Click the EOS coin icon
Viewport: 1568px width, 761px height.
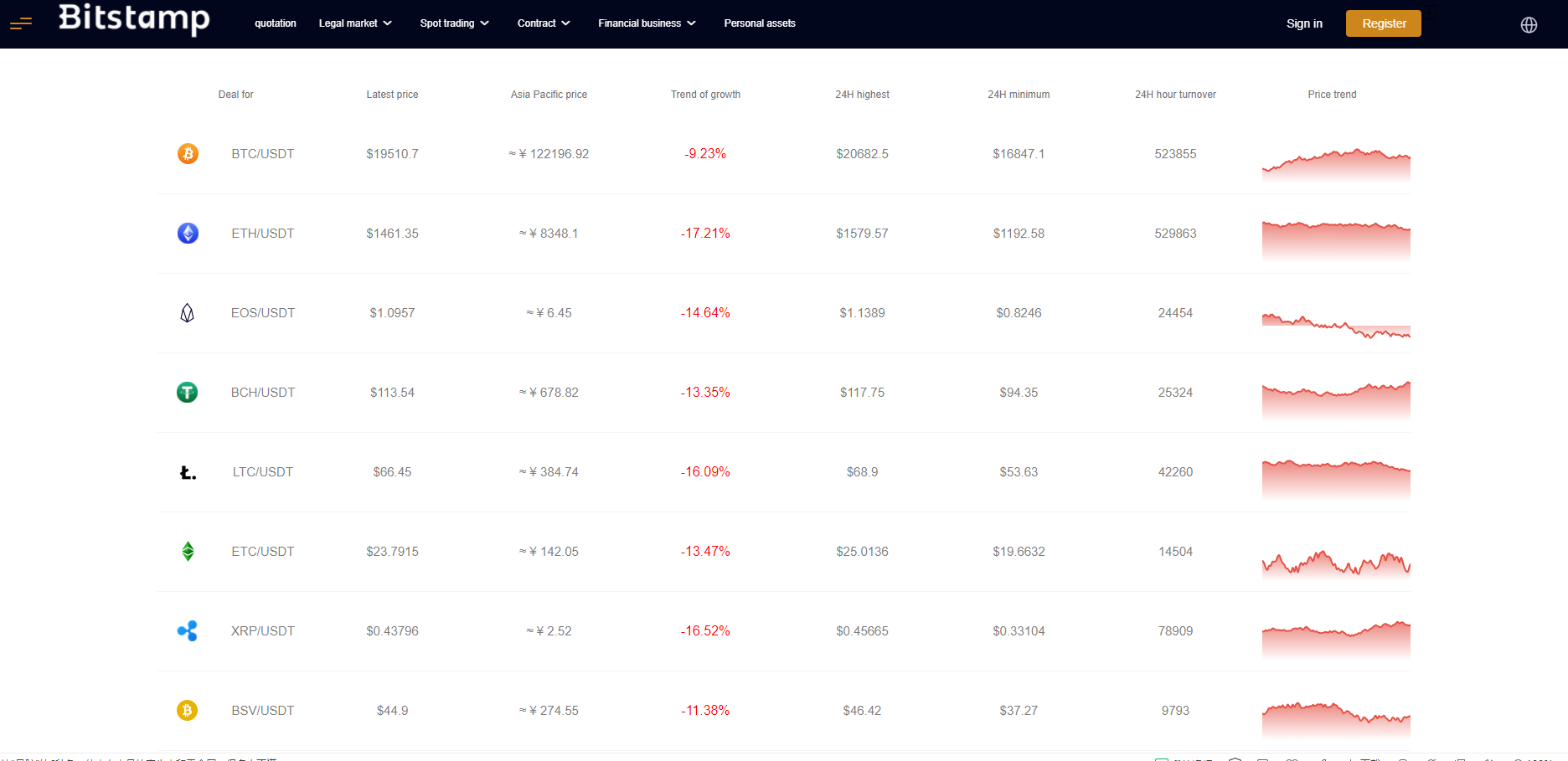188,313
